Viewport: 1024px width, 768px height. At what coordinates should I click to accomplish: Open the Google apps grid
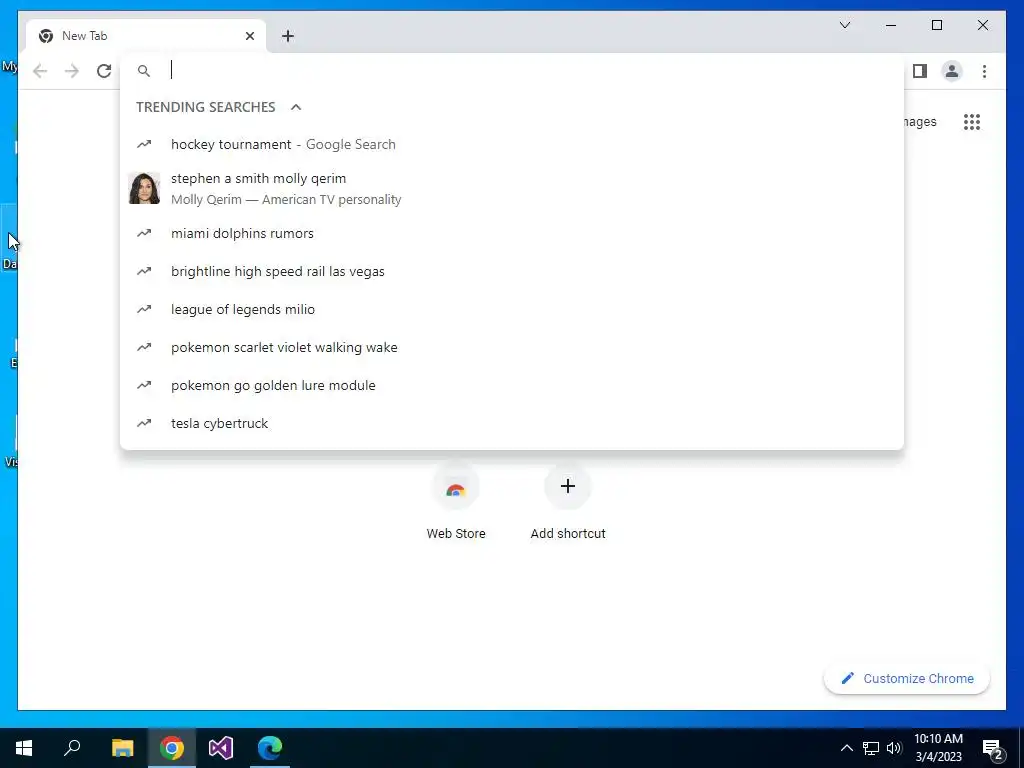point(972,121)
